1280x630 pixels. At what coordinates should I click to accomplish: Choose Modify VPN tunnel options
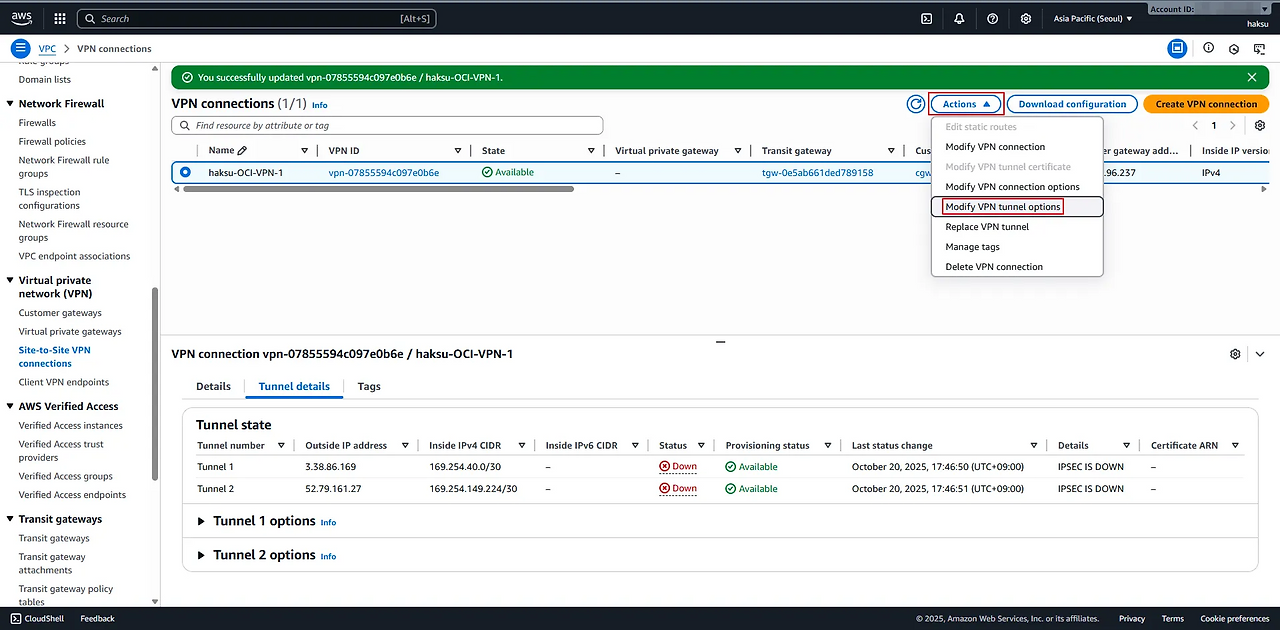click(x=1003, y=207)
